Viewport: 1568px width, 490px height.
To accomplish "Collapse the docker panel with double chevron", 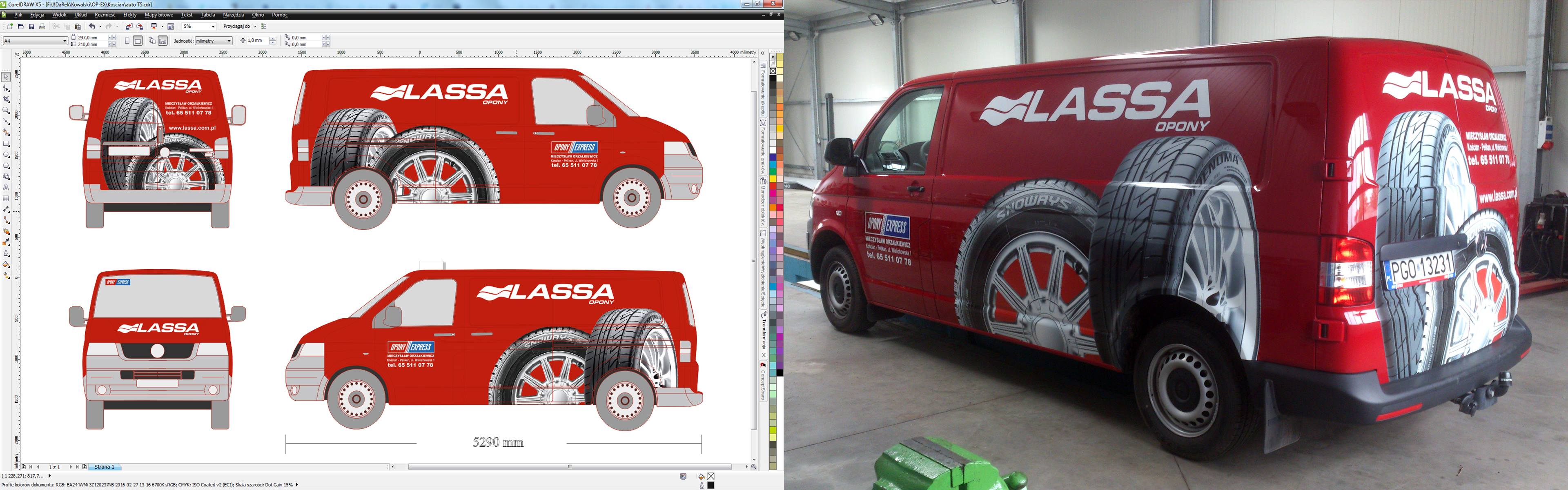I will [x=762, y=53].
